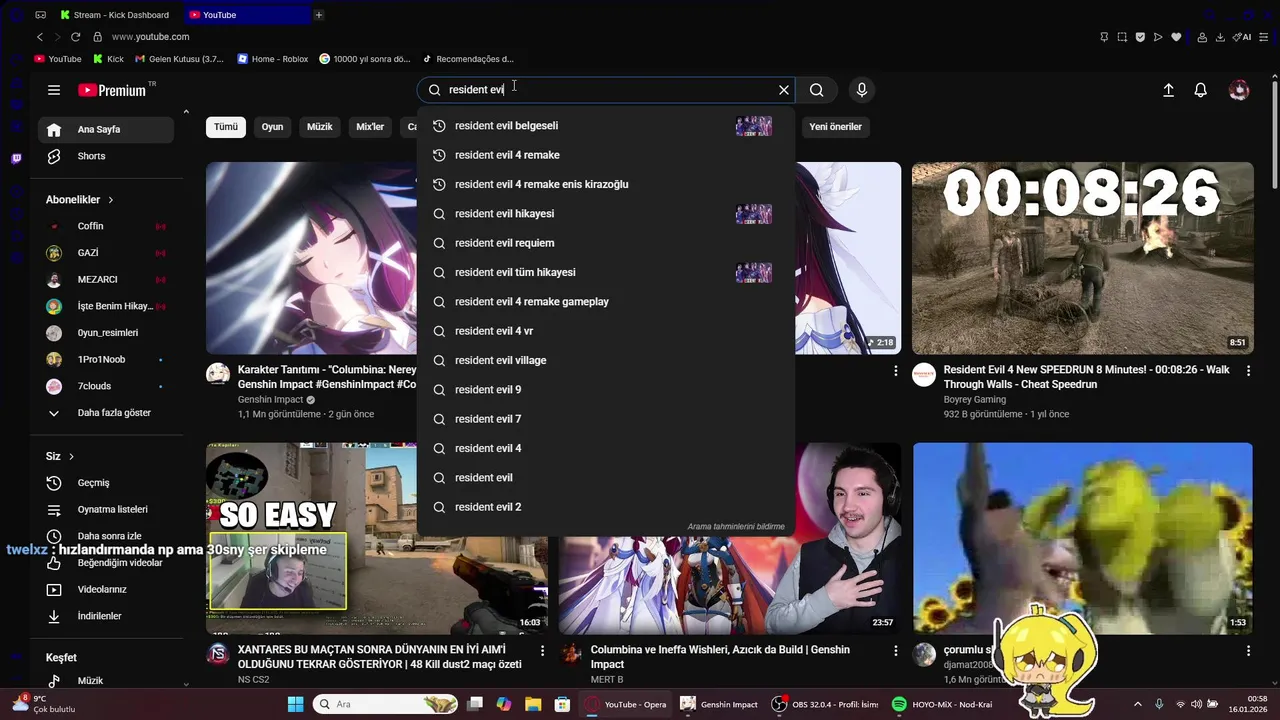Choose suggestion resident evil 7
1280x720 pixels.
[x=606, y=419]
